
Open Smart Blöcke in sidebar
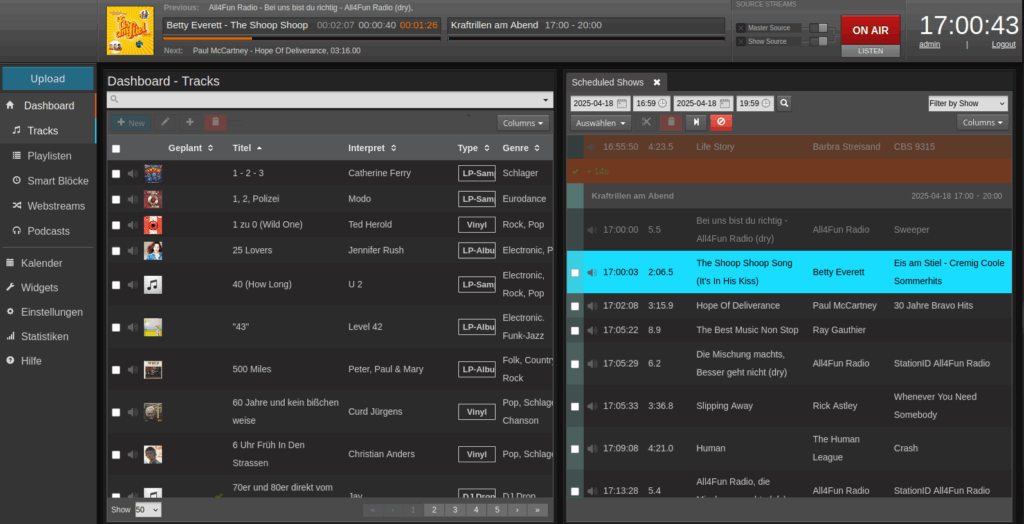click(x=50, y=181)
